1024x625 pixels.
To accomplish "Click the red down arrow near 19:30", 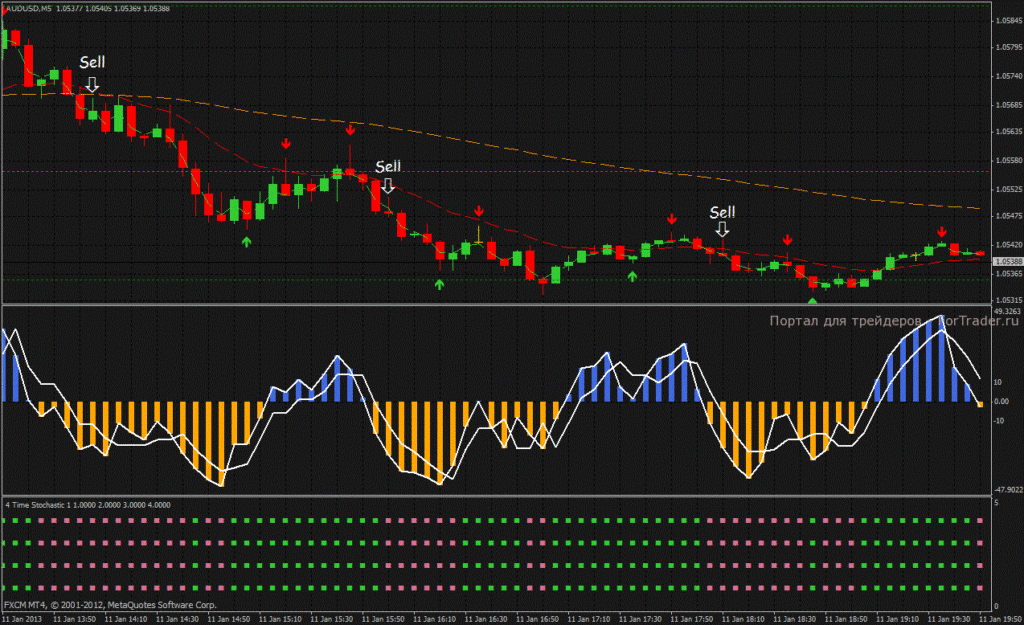I will tap(942, 232).
